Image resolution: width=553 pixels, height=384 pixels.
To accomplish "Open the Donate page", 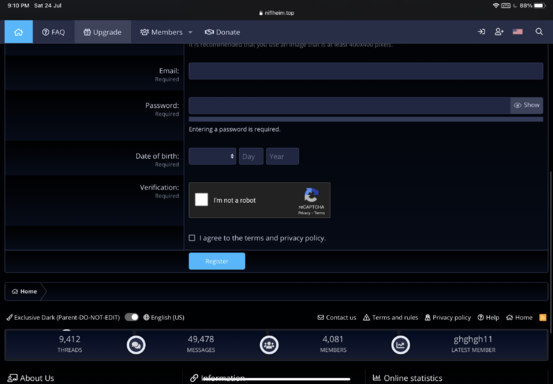I will (x=223, y=32).
